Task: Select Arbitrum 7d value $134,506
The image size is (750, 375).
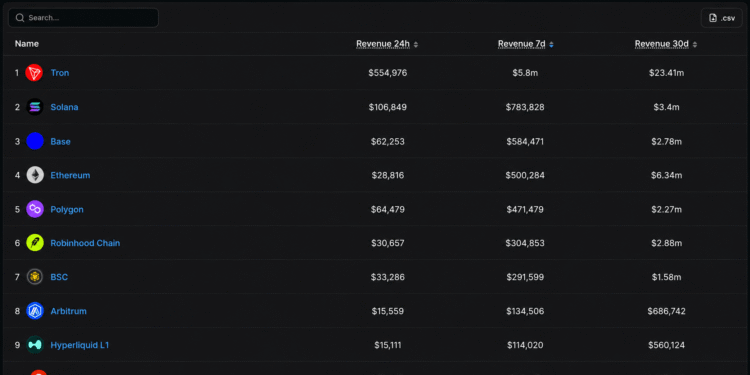Action: pyautogui.click(x=525, y=311)
